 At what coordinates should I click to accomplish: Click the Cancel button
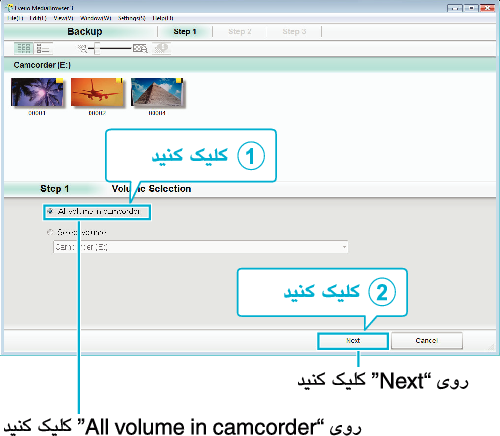coord(427,341)
